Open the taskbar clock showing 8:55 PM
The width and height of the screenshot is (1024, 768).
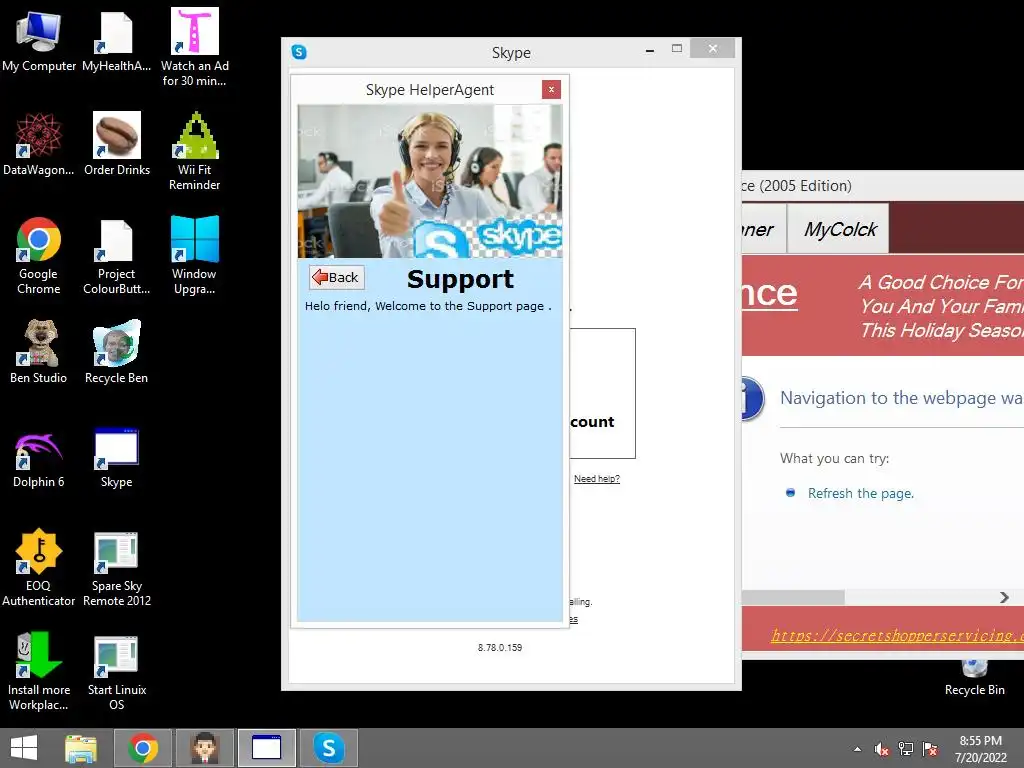[x=980, y=748]
